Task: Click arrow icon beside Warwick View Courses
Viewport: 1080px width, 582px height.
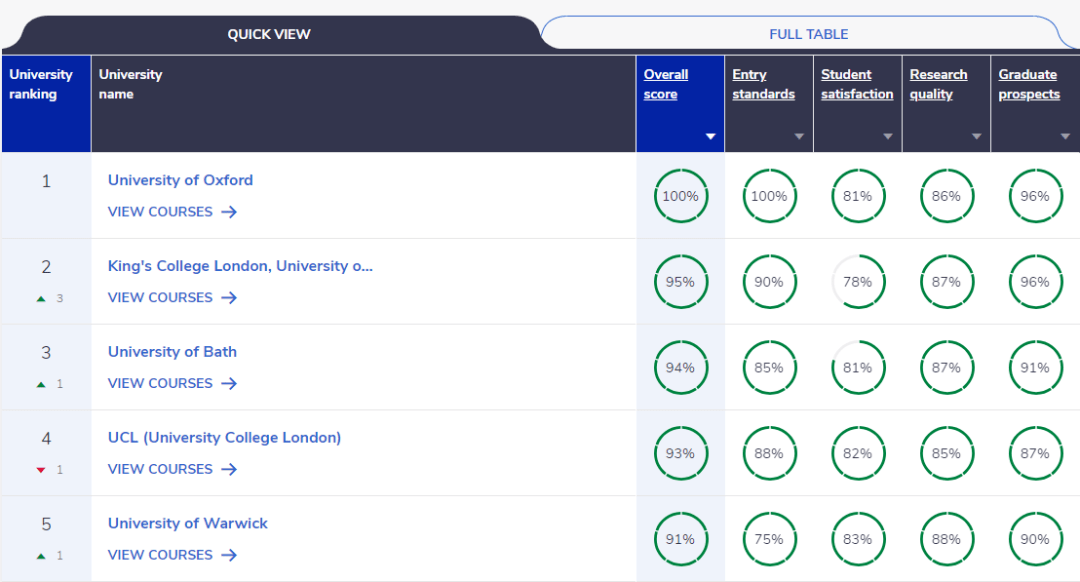Action: 229,555
